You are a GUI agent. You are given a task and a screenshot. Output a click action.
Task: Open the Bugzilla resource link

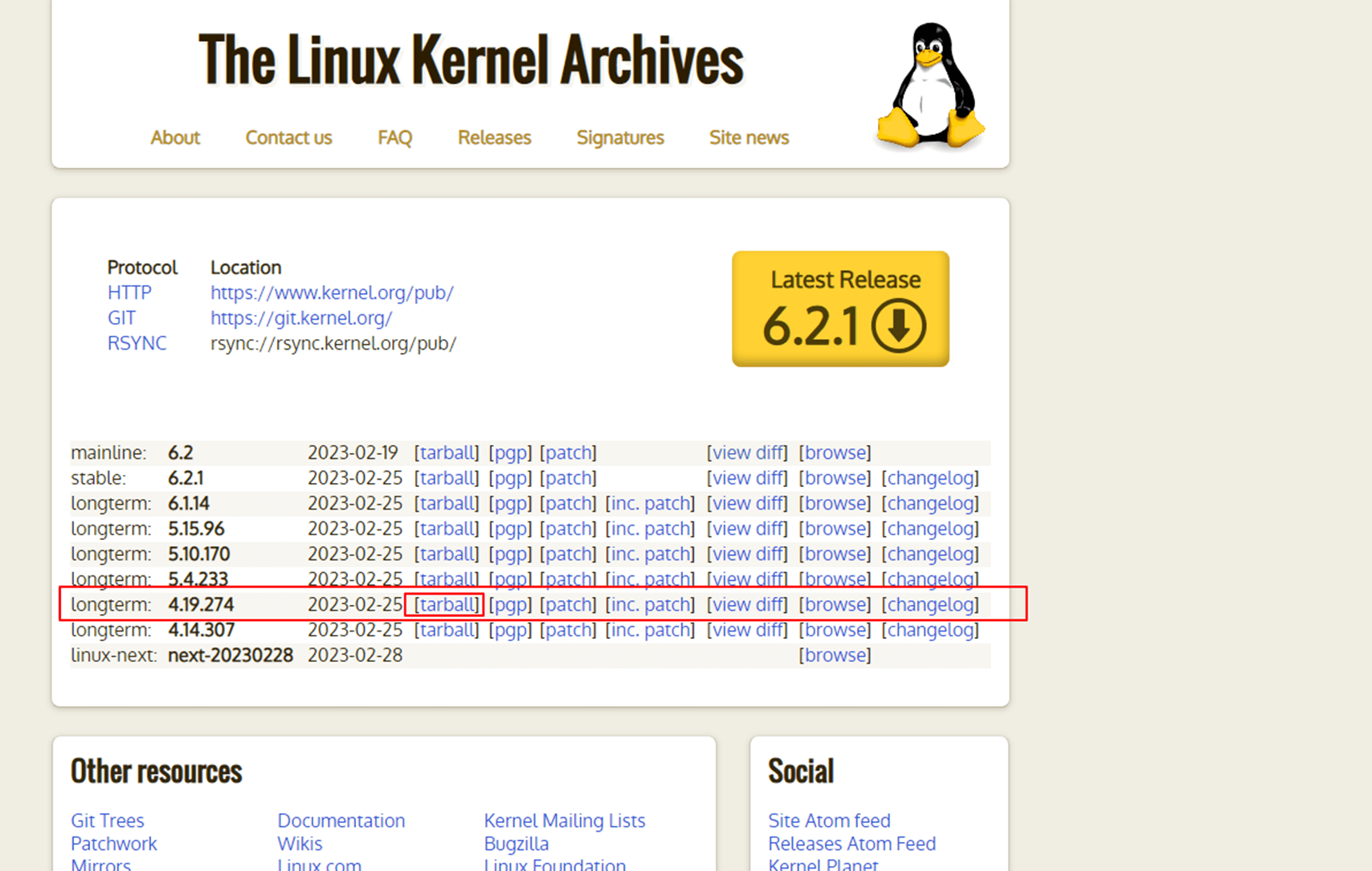pos(517,844)
